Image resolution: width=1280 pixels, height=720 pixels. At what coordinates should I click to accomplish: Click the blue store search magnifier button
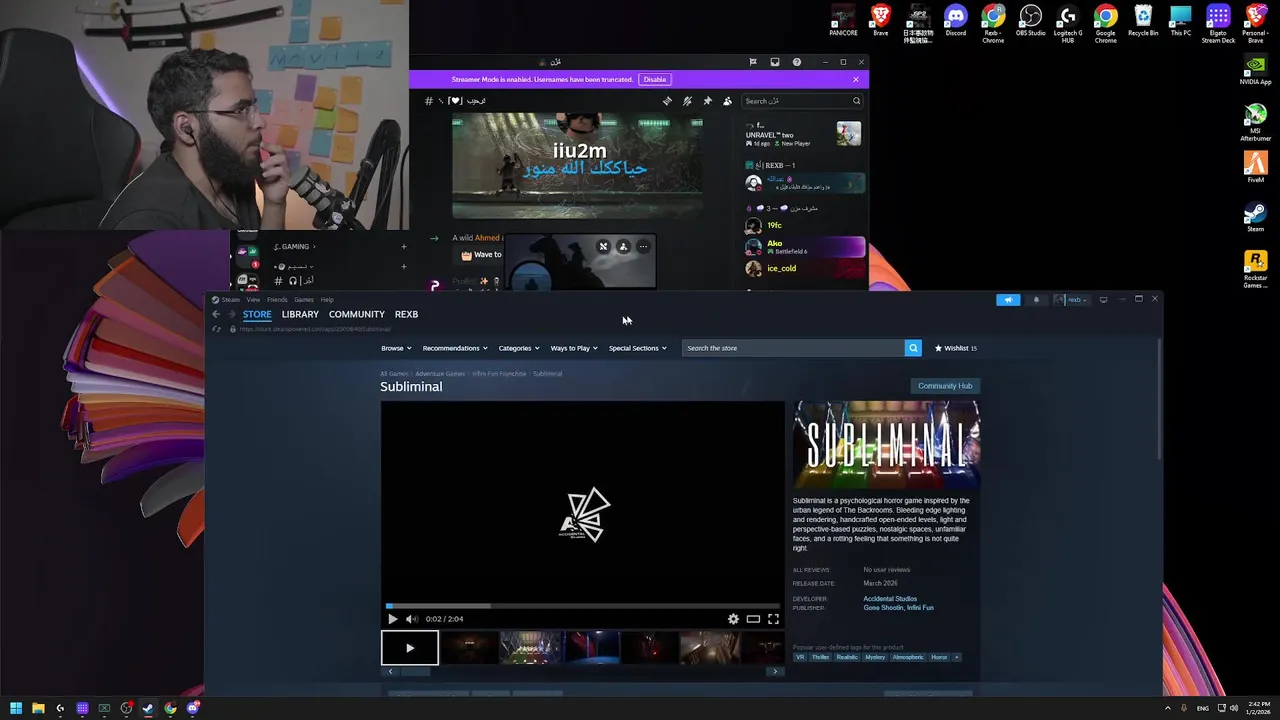pos(913,348)
